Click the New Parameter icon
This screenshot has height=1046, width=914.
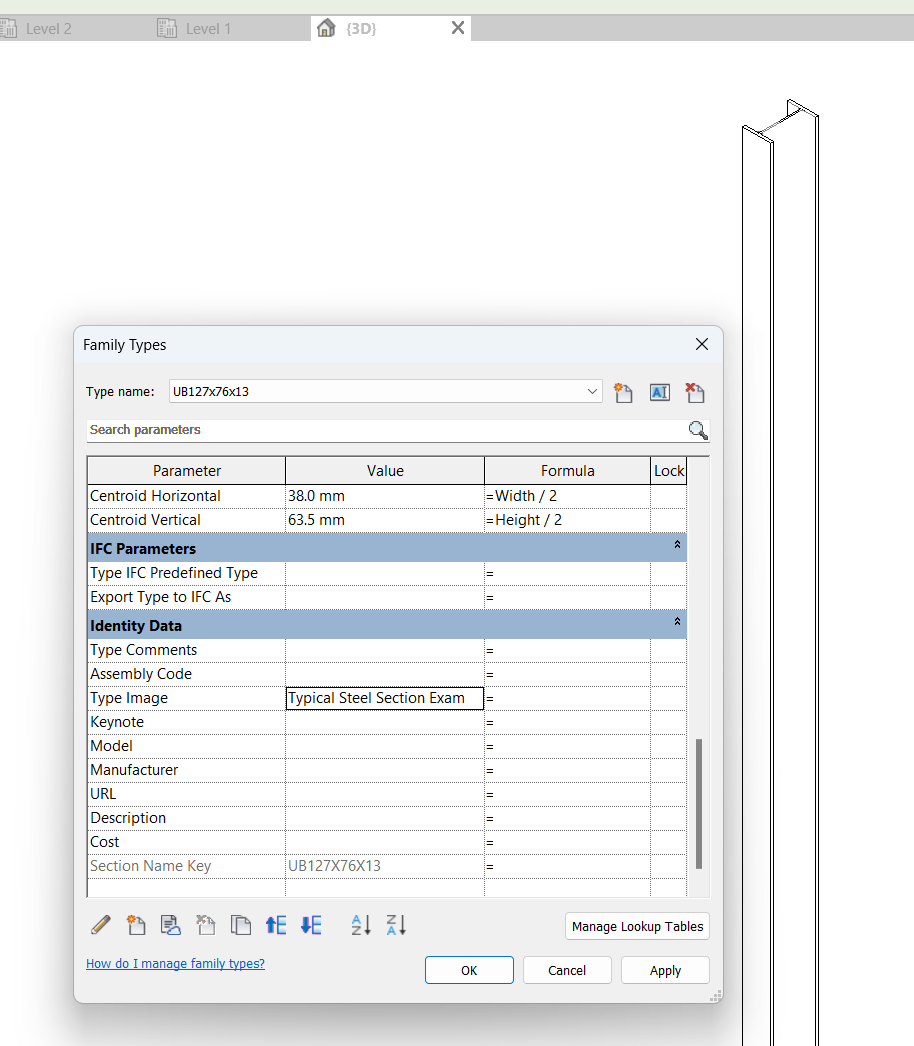(x=136, y=925)
